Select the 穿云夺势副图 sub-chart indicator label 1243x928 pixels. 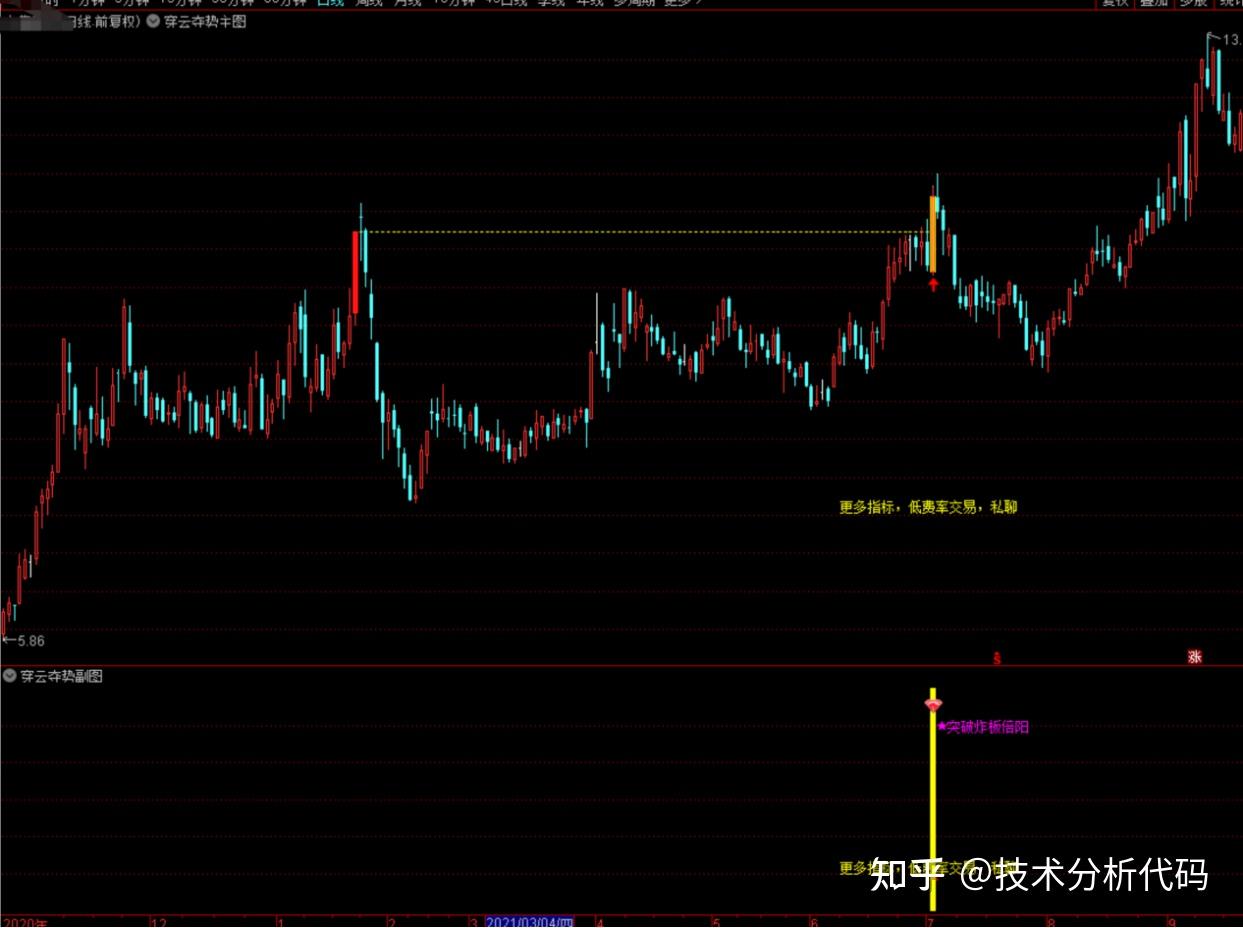point(62,676)
